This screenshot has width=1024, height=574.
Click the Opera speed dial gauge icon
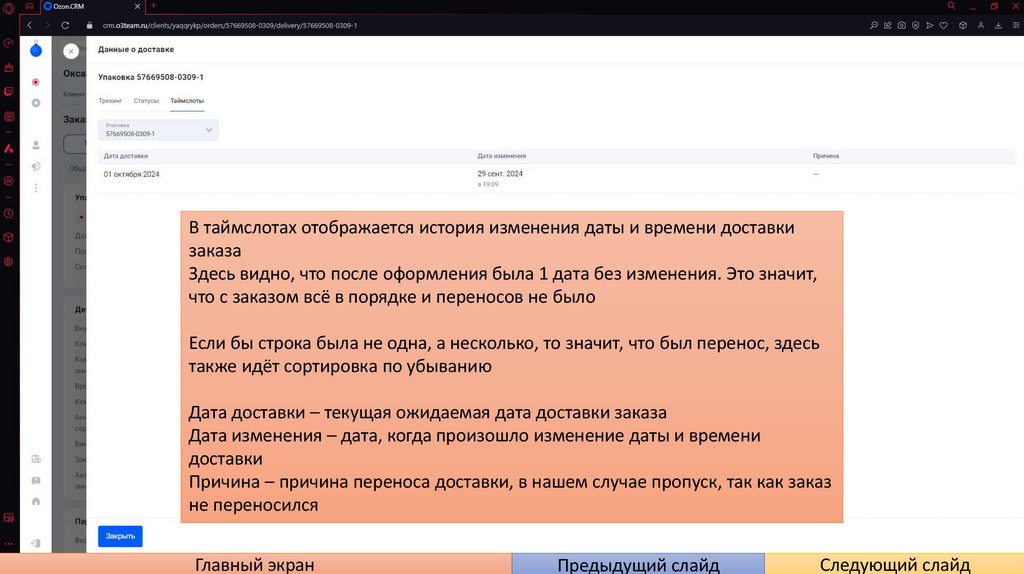(x=8, y=43)
